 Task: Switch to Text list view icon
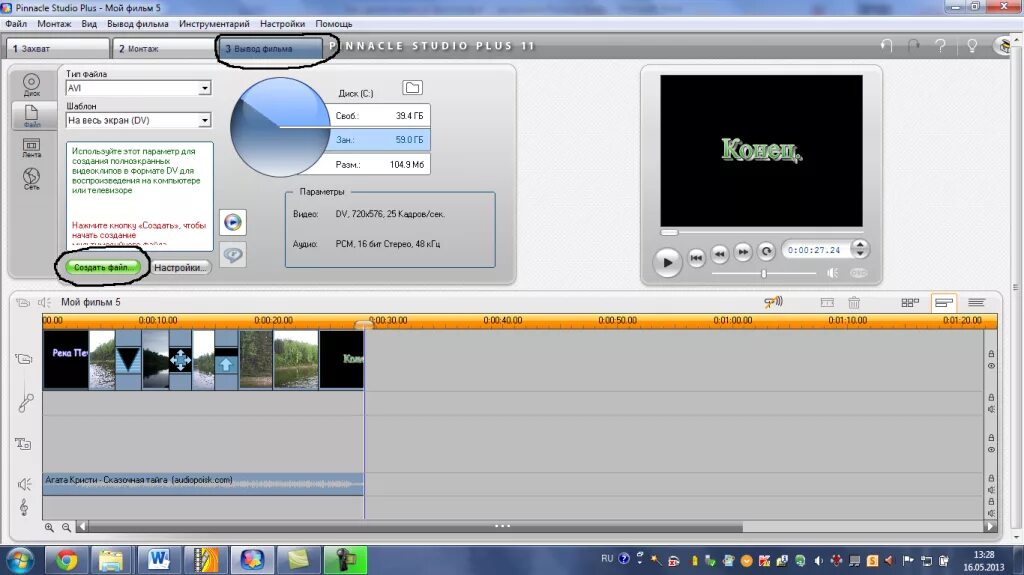pos(976,303)
